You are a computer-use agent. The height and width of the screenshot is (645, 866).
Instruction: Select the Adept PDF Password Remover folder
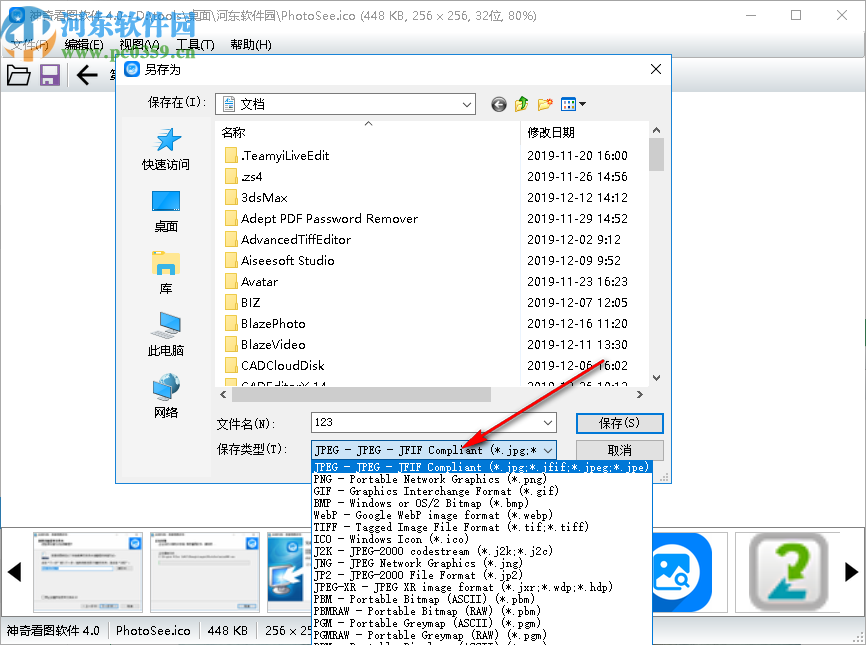pos(321,219)
